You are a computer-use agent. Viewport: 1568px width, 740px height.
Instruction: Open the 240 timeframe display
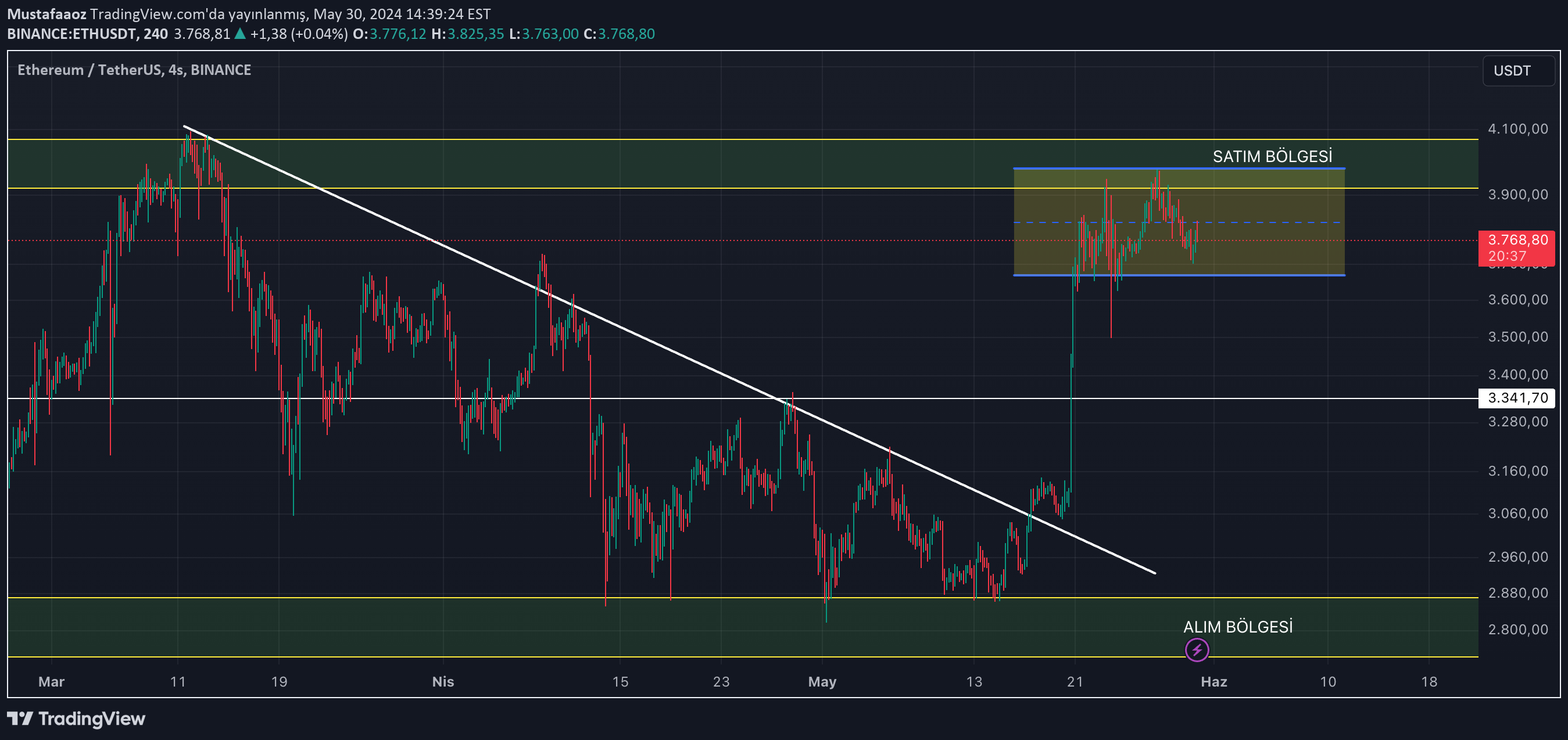(156, 34)
